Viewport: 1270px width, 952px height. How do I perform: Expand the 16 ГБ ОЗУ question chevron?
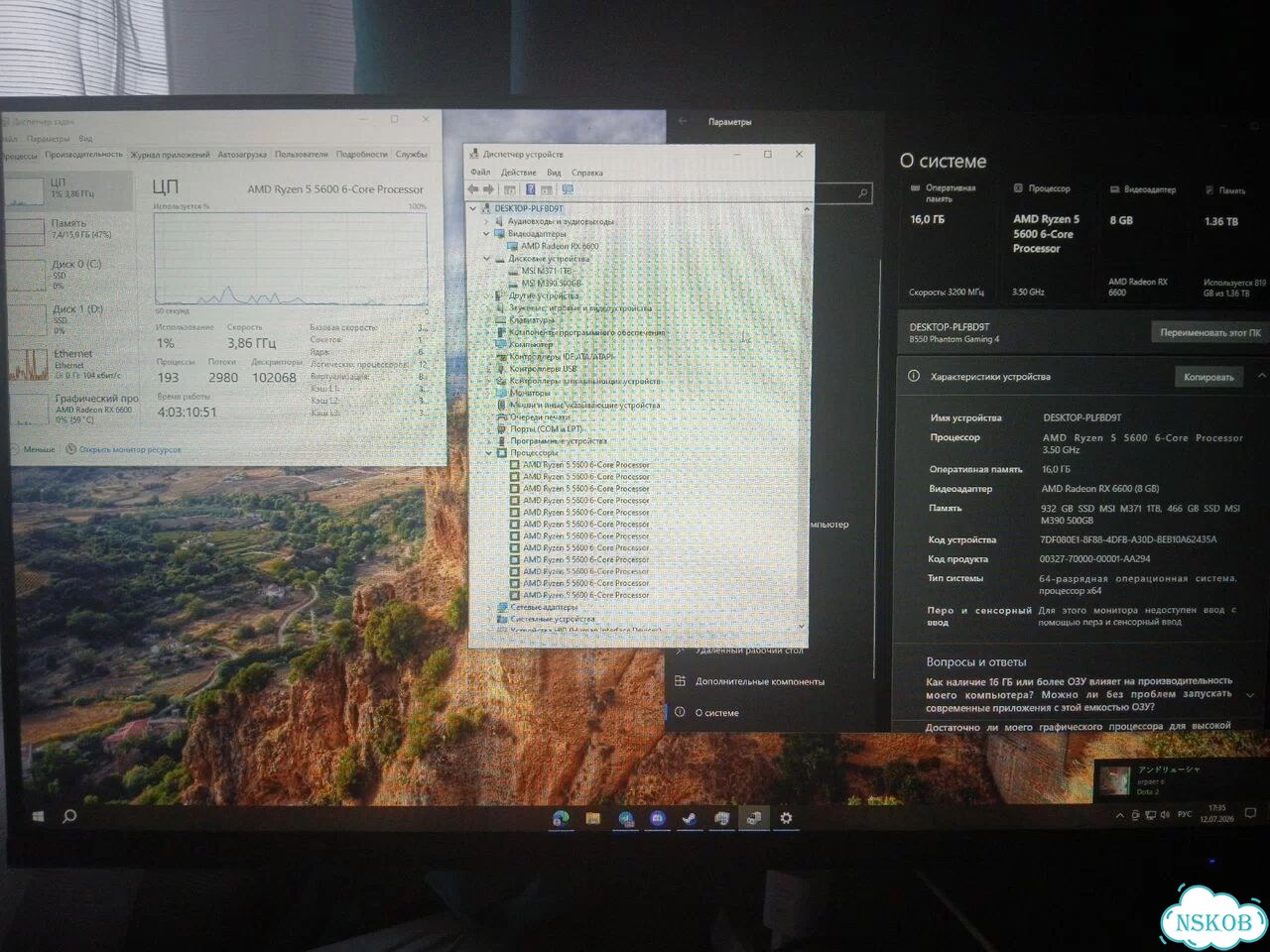(1250, 695)
